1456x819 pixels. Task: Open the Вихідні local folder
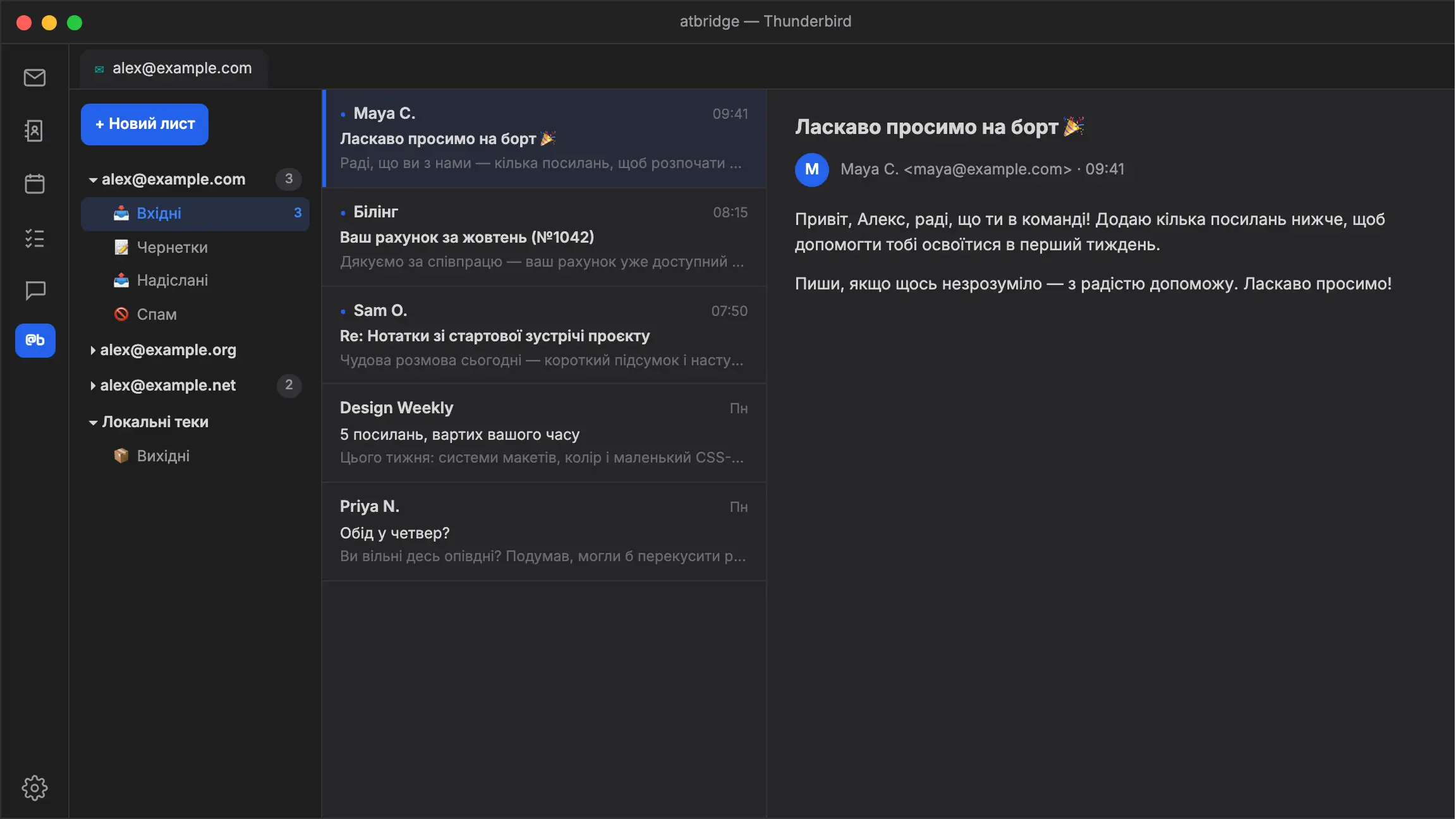click(195, 456)
